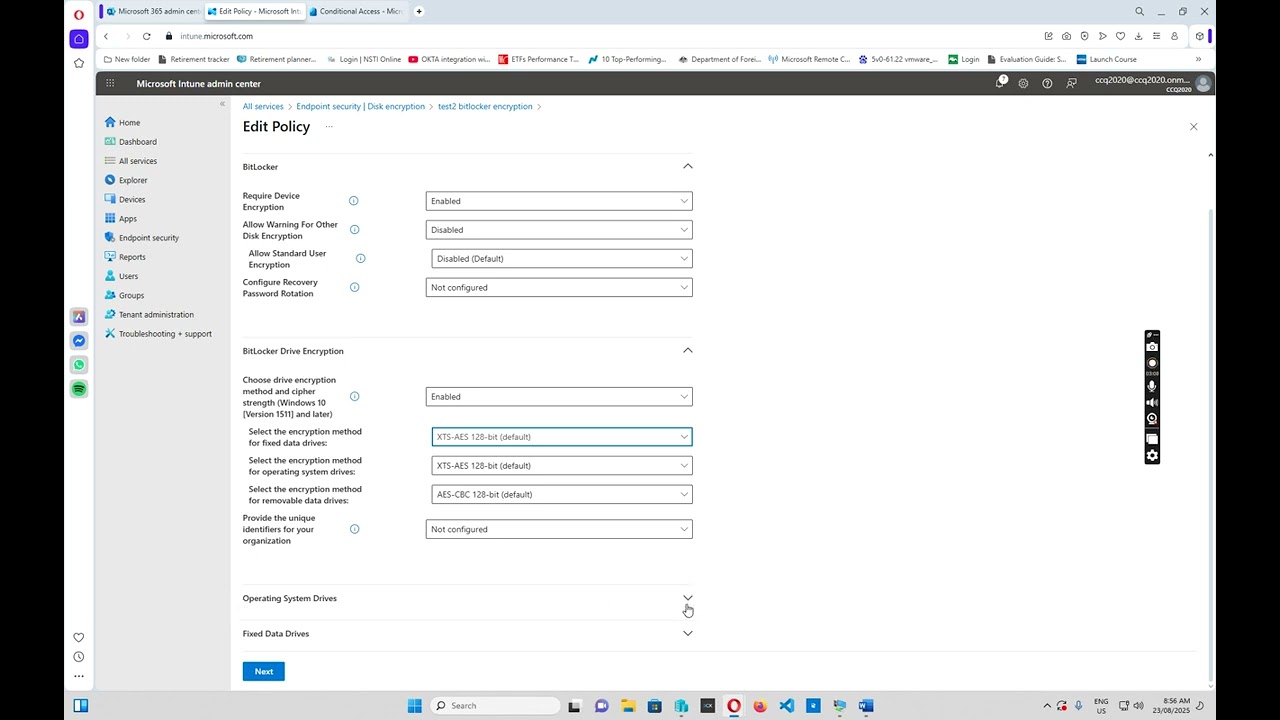Go to All services breadcrumb
The image size is (1280, 720).
263,106
